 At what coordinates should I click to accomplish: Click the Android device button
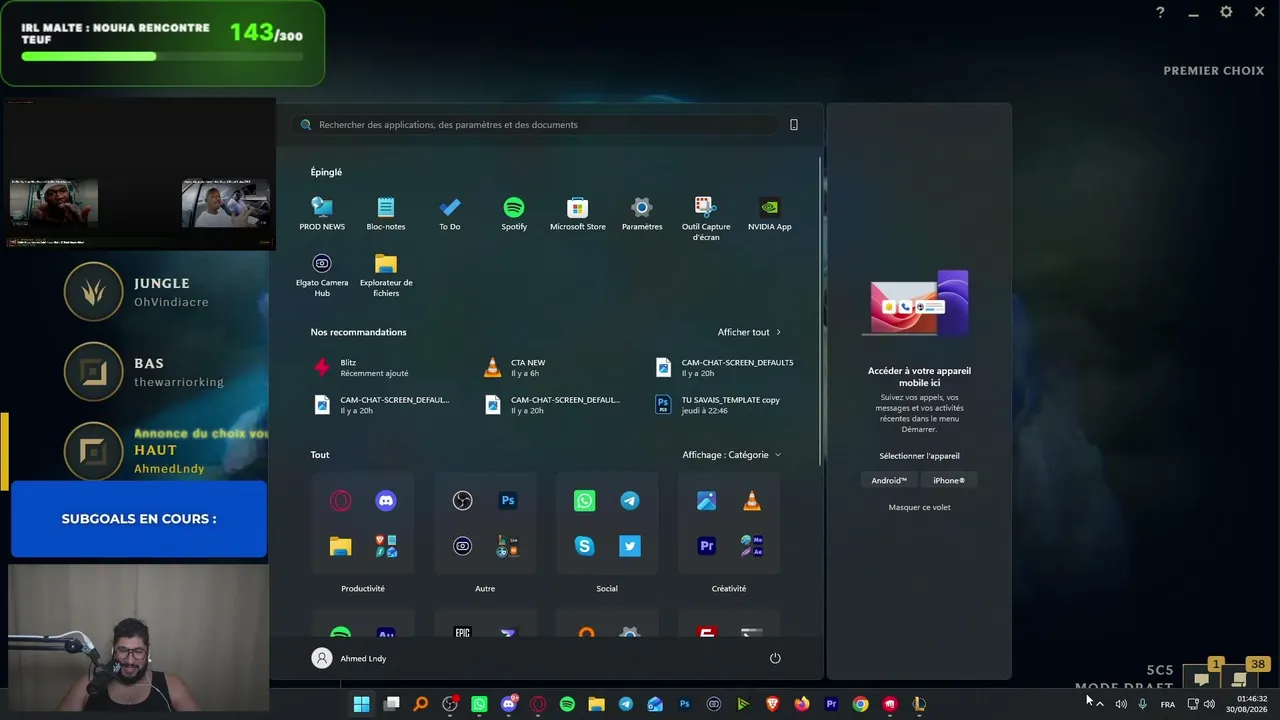(889, 480)
